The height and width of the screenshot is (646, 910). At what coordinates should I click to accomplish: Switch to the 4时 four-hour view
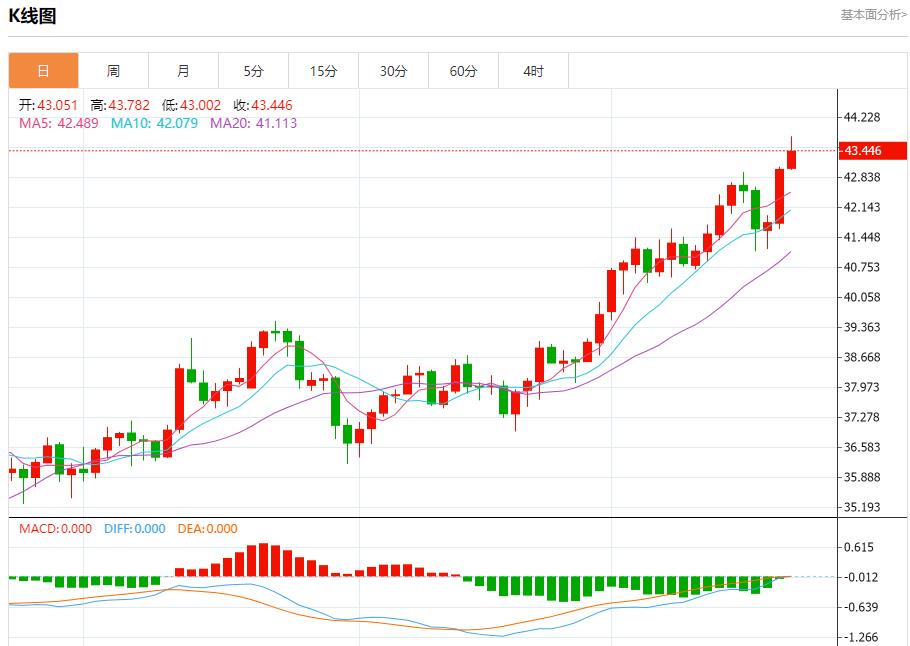(x=533, y=70)
